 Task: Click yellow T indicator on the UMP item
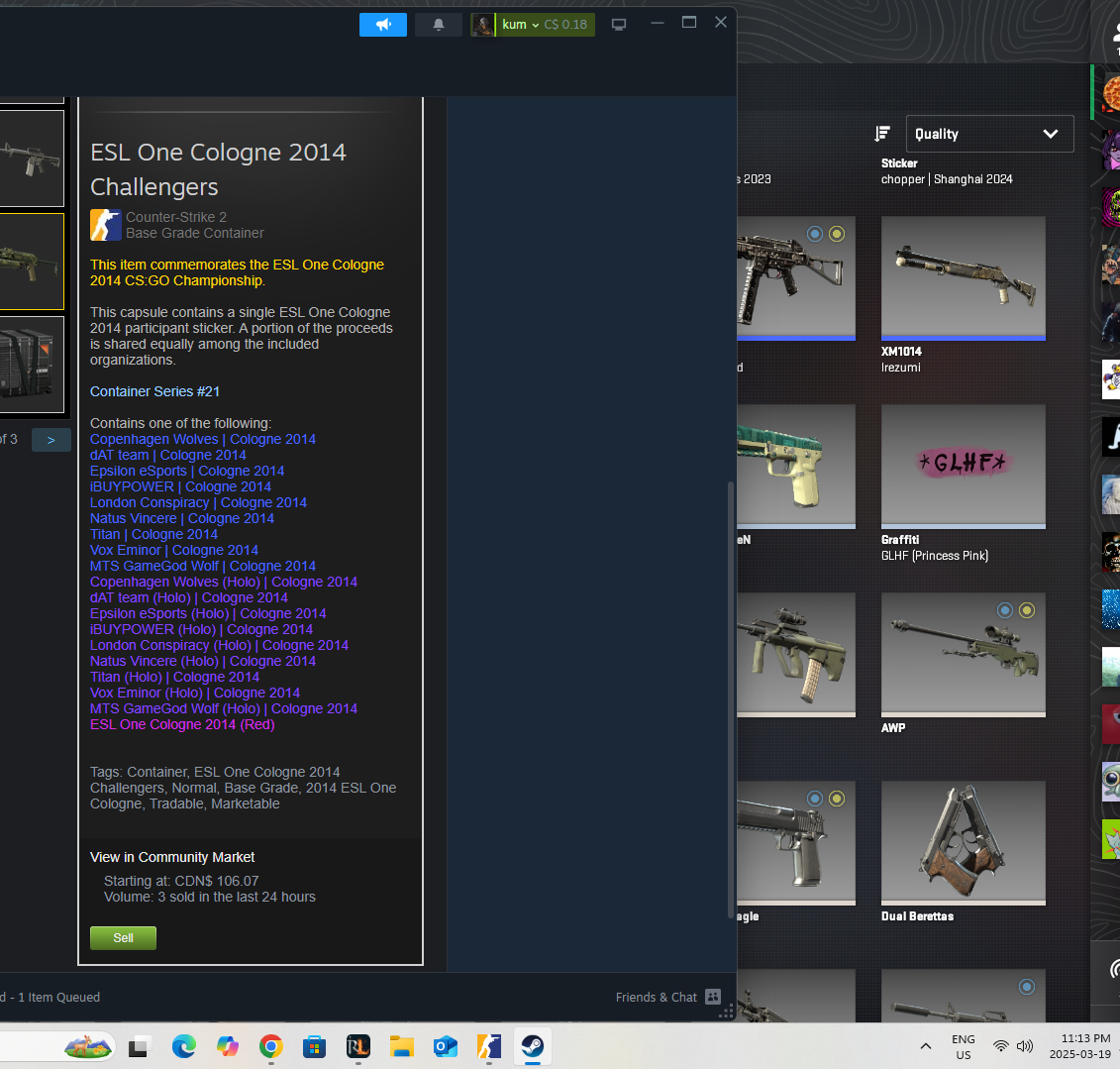tap(837, 234)
